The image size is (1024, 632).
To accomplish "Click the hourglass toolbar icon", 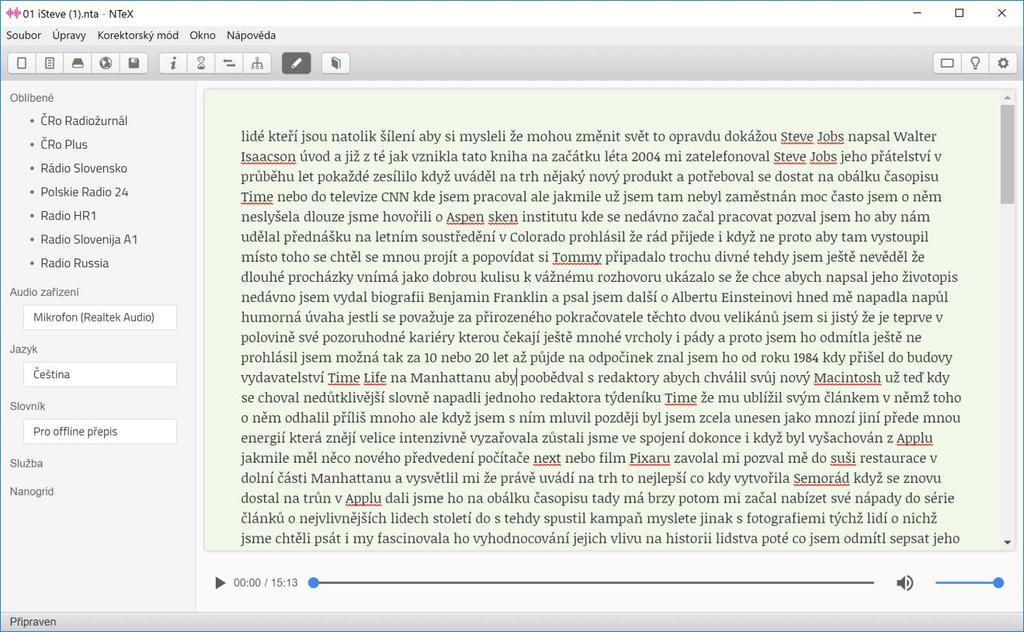I will coord(201,63).
